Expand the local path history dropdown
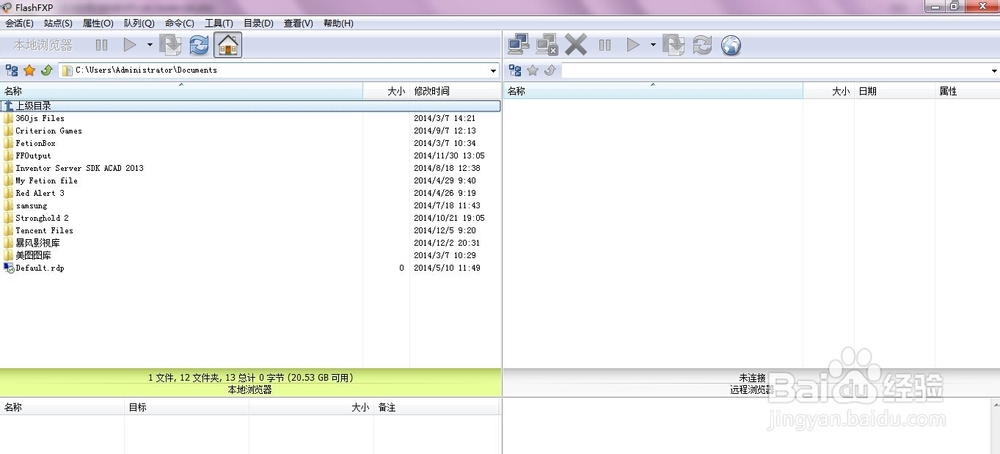The width and height of the screenshot is (1000, 454). click(x=494, y=70)
